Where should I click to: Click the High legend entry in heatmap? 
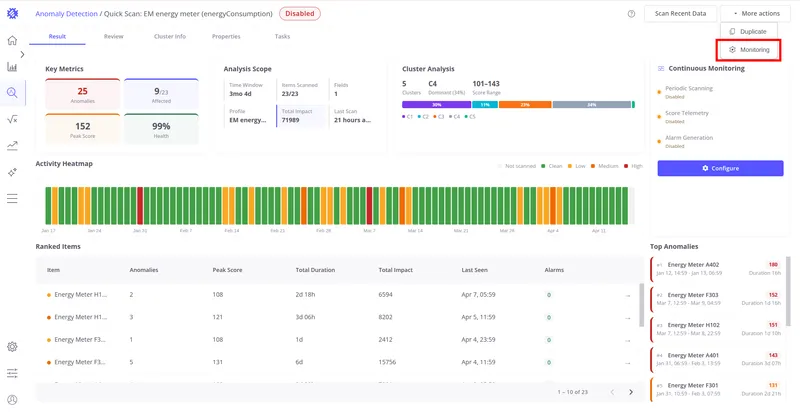(x=633, y=166)
